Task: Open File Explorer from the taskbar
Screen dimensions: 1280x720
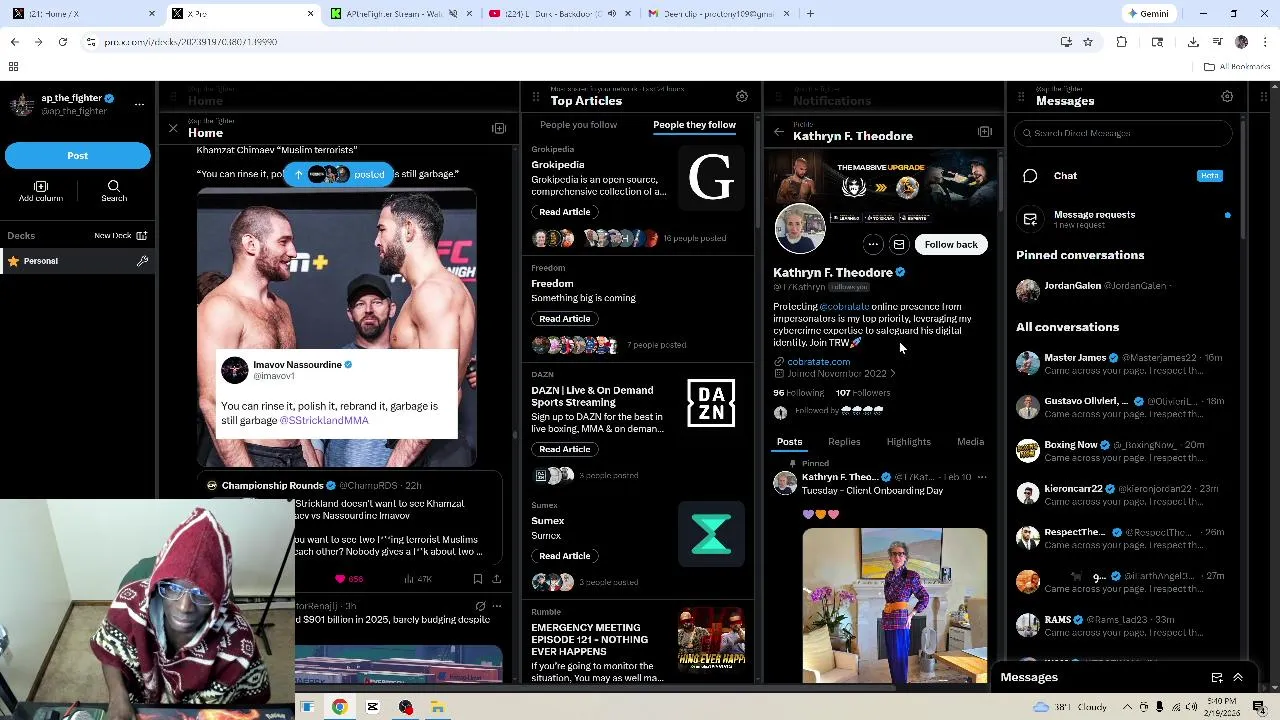Action: pos(437,707)
